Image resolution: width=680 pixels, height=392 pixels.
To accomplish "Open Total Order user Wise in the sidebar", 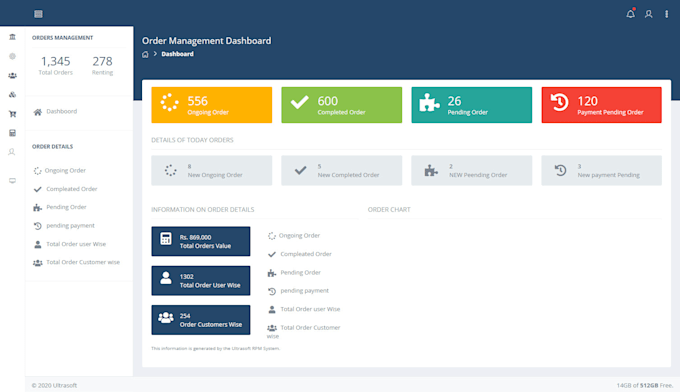I will point(69,244).
